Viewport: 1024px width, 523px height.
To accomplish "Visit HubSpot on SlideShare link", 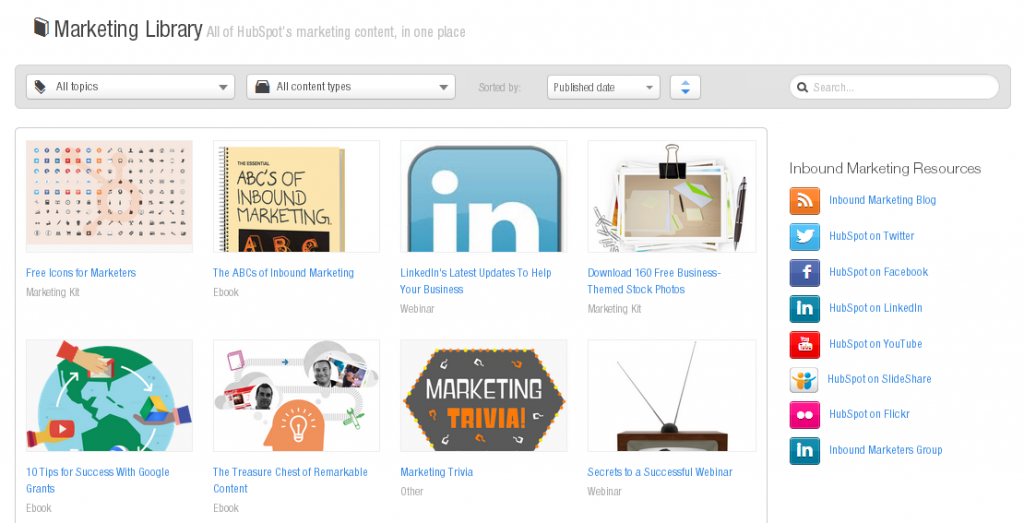I will click(x=880, y=379).
